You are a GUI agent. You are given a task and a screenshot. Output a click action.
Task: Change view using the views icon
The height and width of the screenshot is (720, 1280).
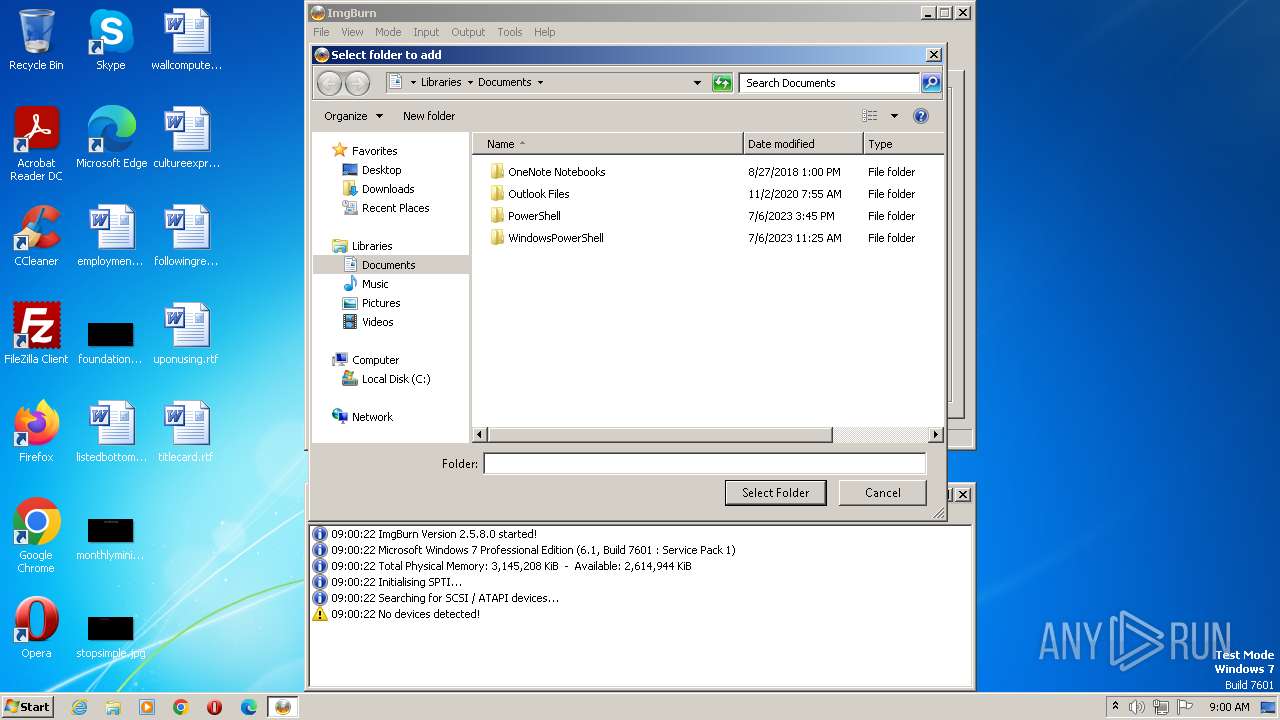click(x=870, y=116)
